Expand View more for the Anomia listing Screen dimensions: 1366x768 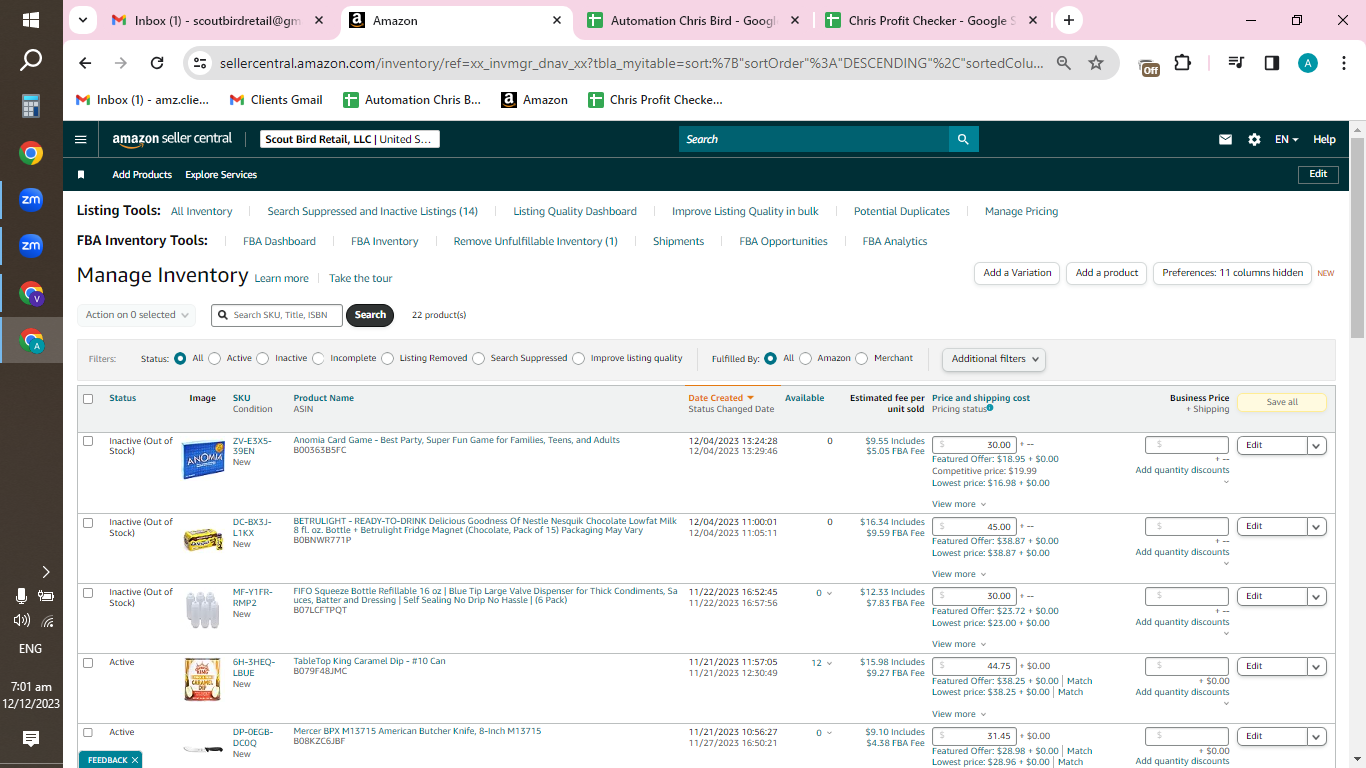click(x=959, y=504)
